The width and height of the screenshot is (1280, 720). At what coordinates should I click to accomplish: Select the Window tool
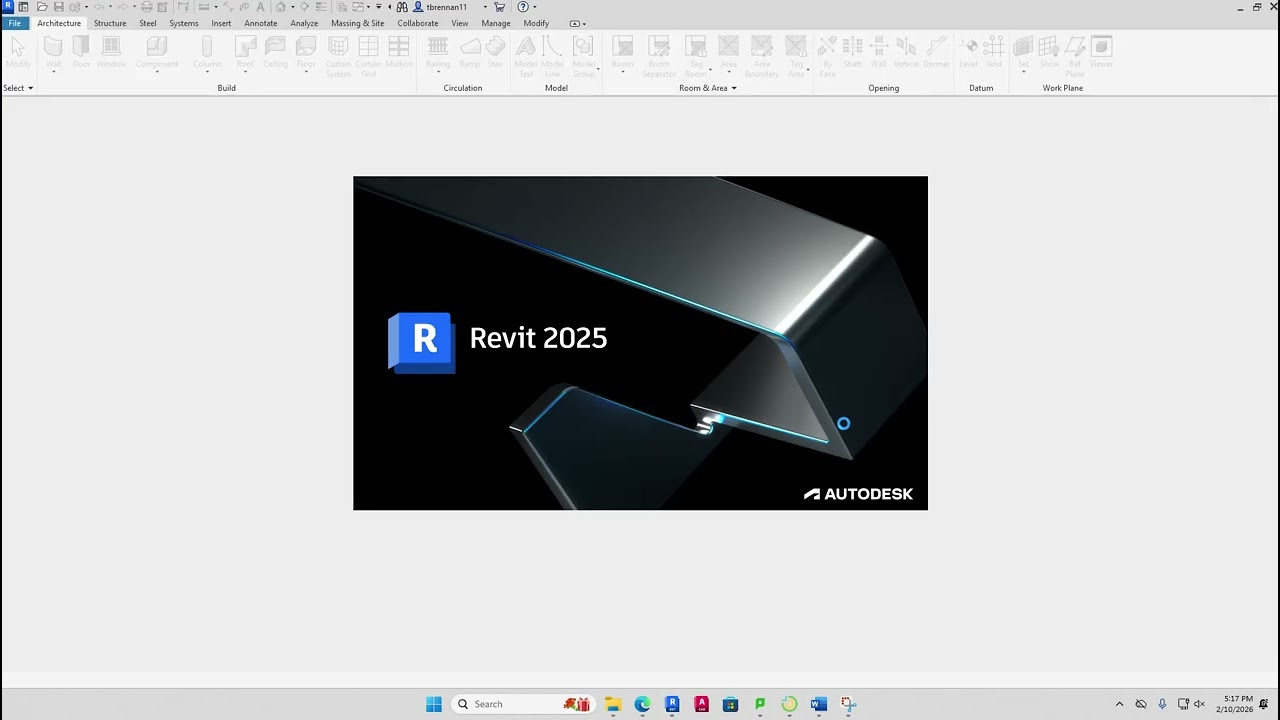[x=112, y=53]
